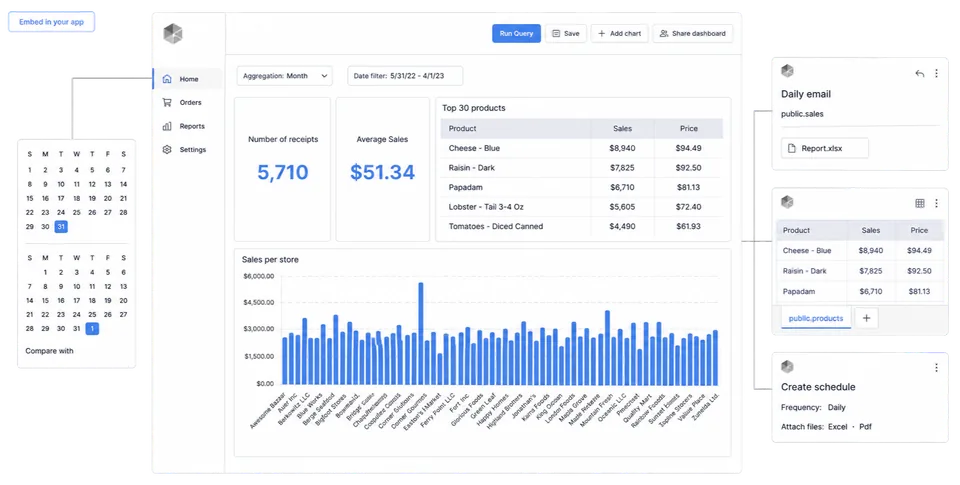Click the logo in products table card
This screenshot has width=960, height=485.
tap(787, 201)
